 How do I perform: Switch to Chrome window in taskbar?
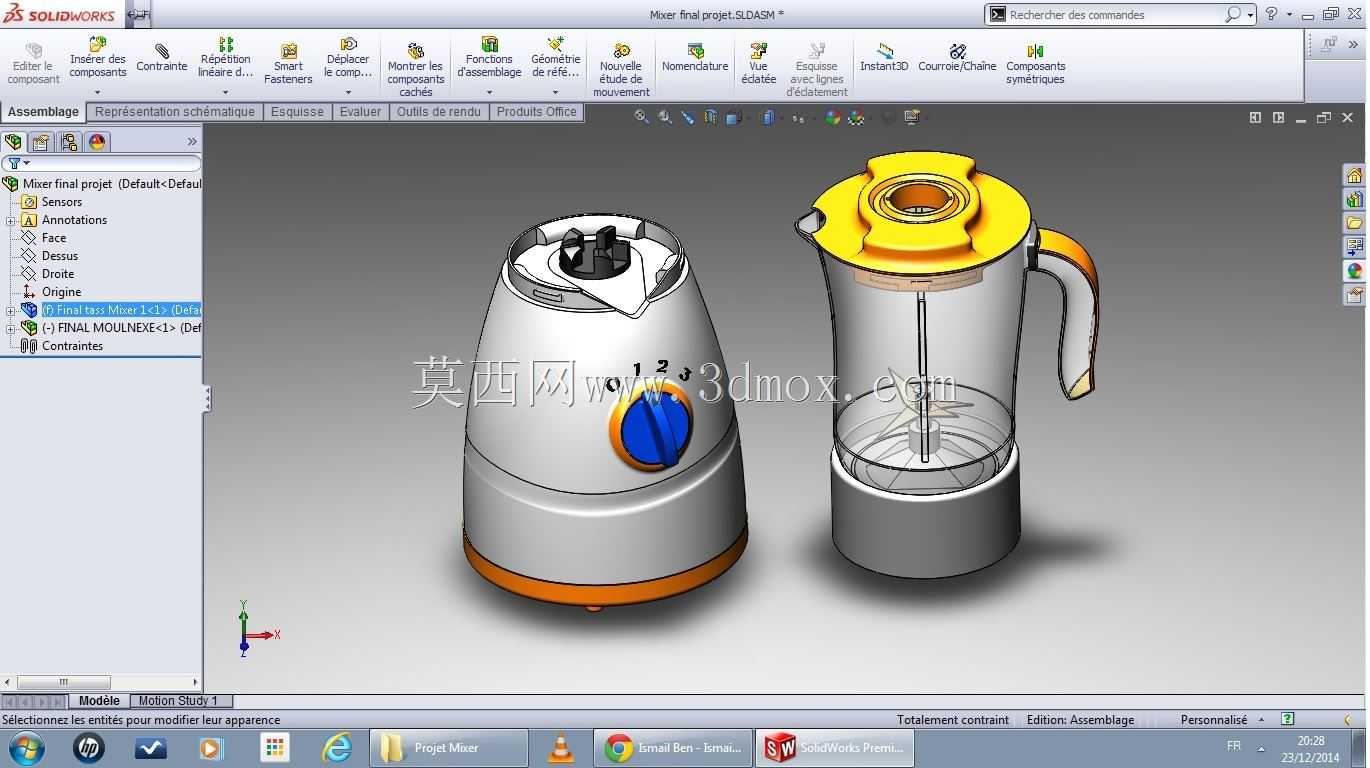[673, 748]
